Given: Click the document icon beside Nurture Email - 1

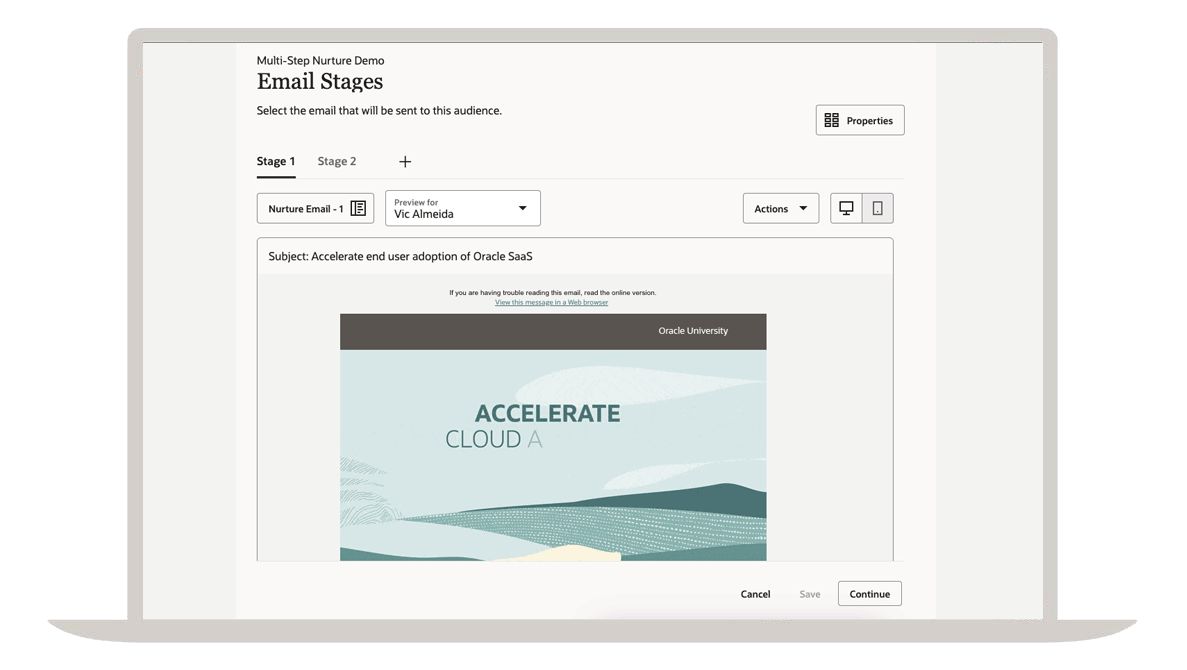Looking at the screenshot, I should pos(358,208).
